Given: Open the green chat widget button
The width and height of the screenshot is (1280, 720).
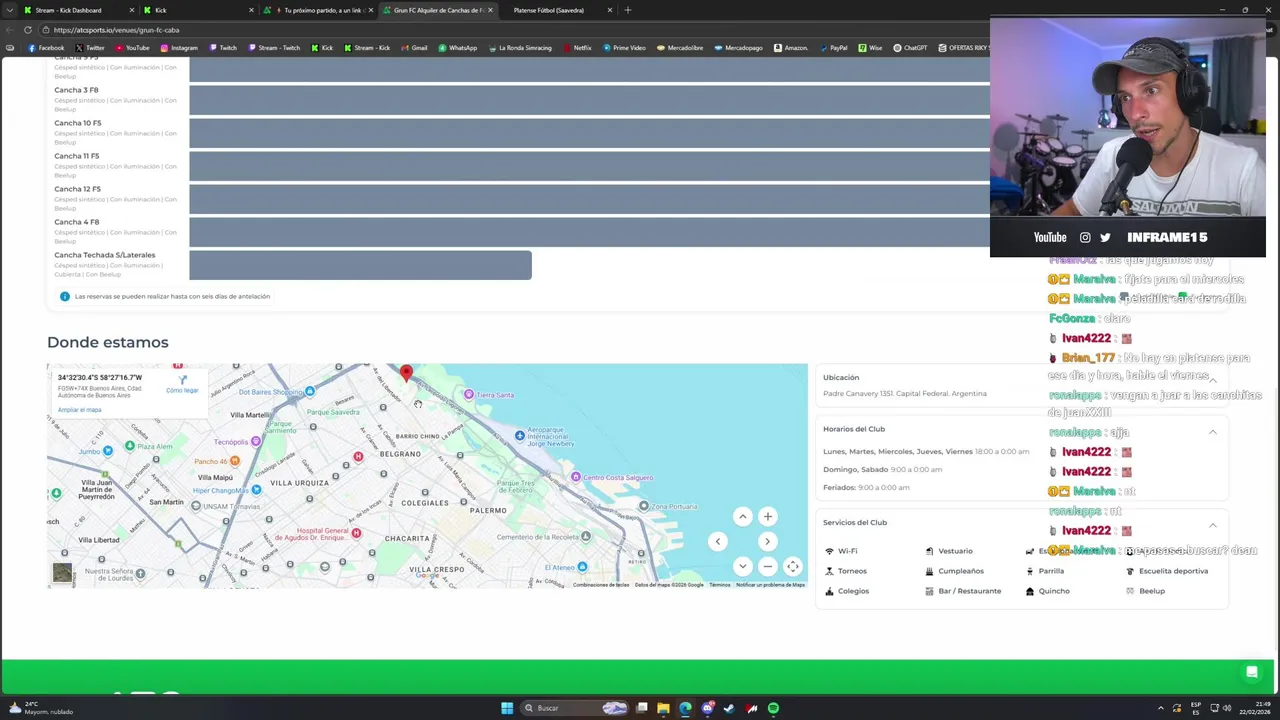Looking at the screenshot, I should pyautogui.click(x=1251, y=673).
